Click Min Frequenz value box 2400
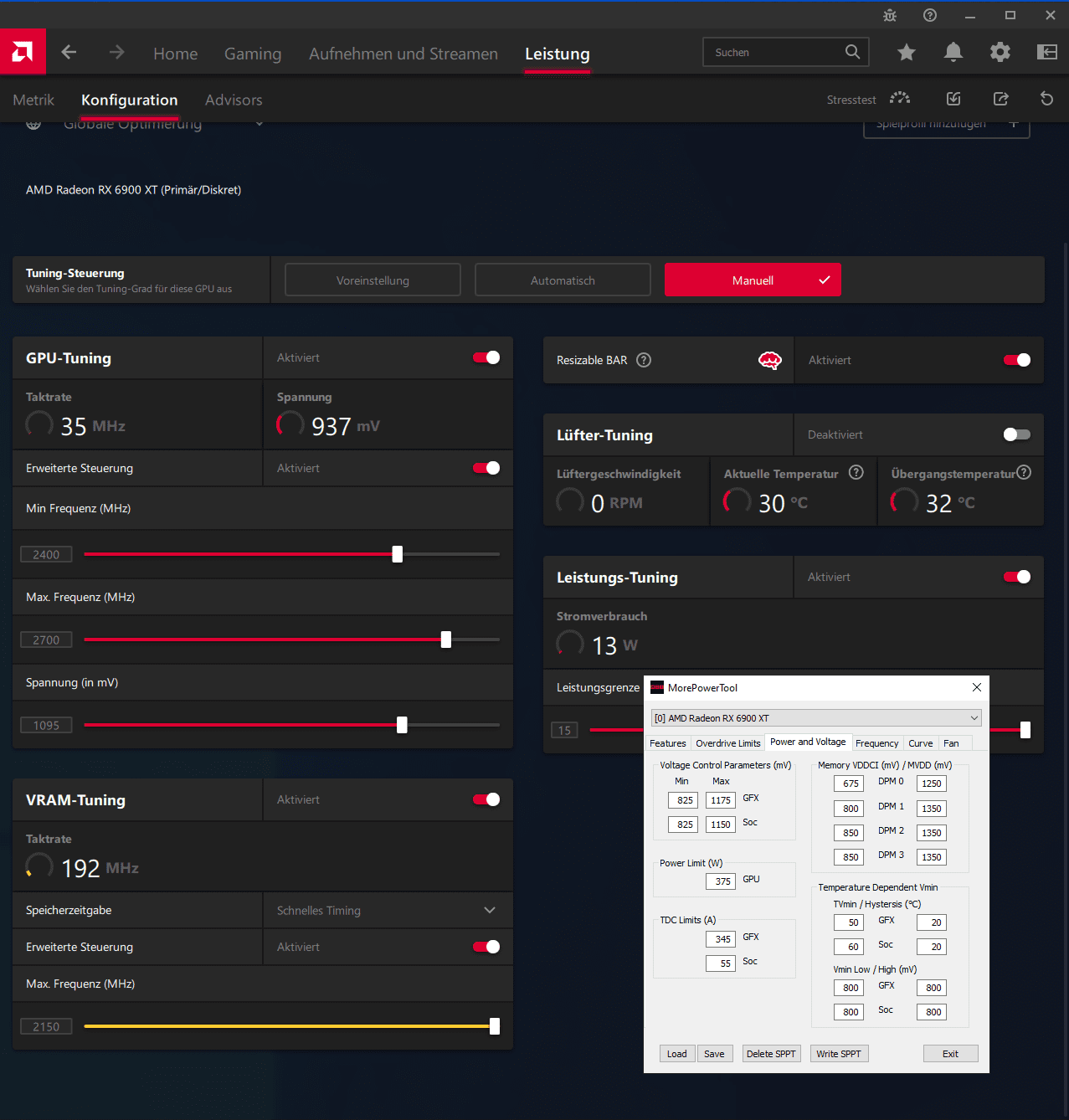This screenshot has width=1069, height=1120. coord(46,554)
